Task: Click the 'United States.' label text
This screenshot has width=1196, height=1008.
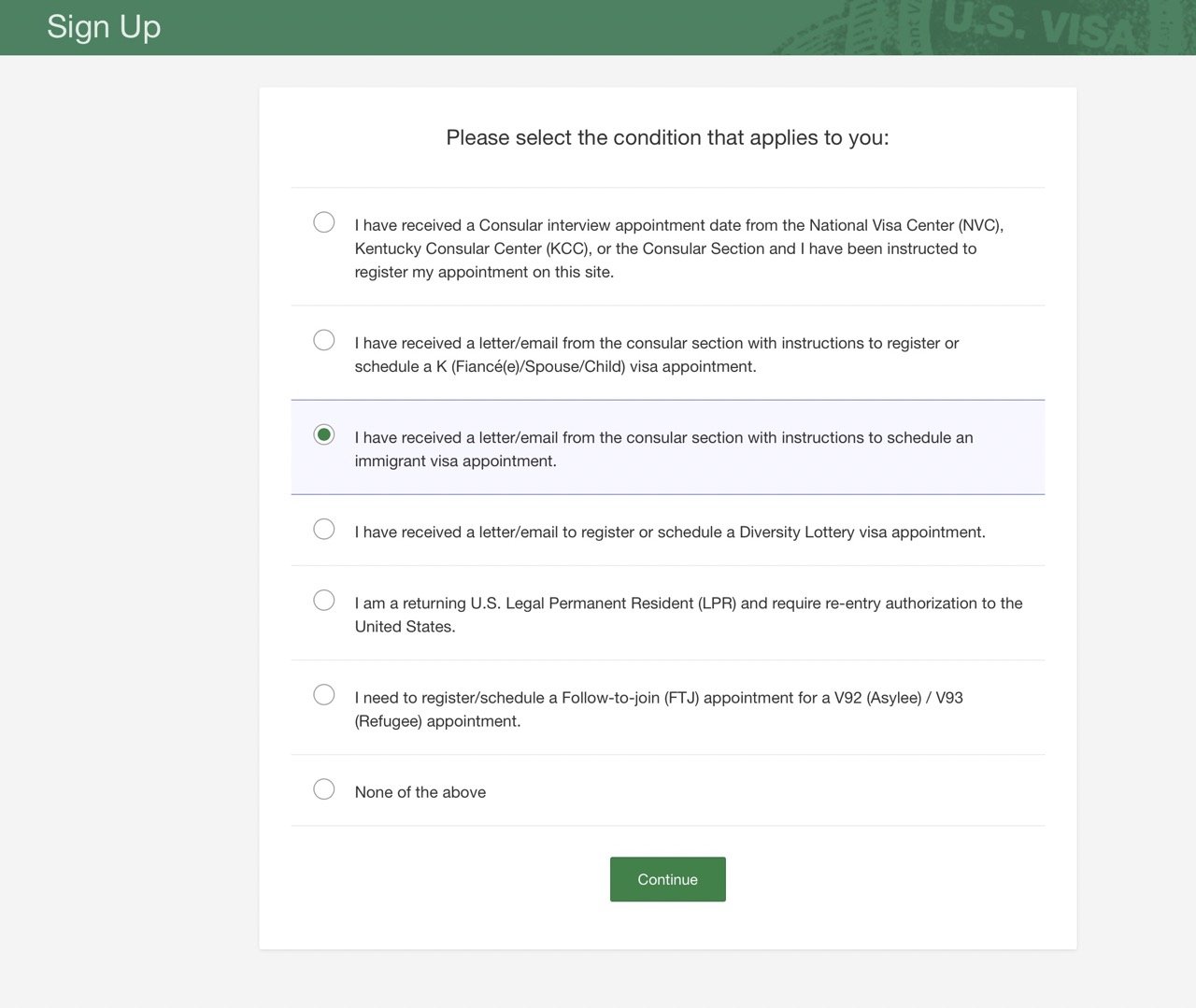Action: coord(405,627)
